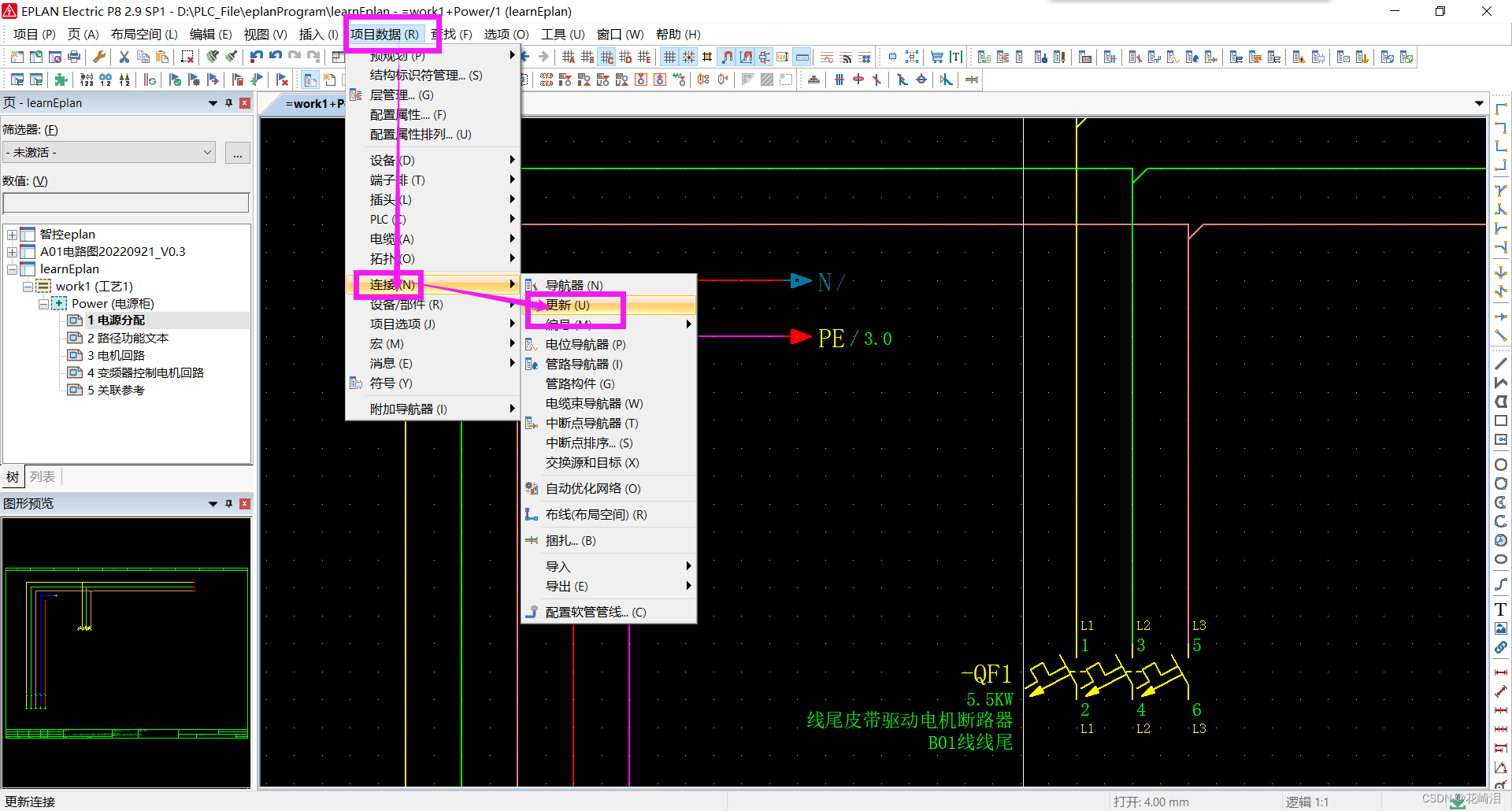Open page navigator panel dropdown arrow
The height and width of the screenshot is (811, 1512).
click(x=213, y=103)
